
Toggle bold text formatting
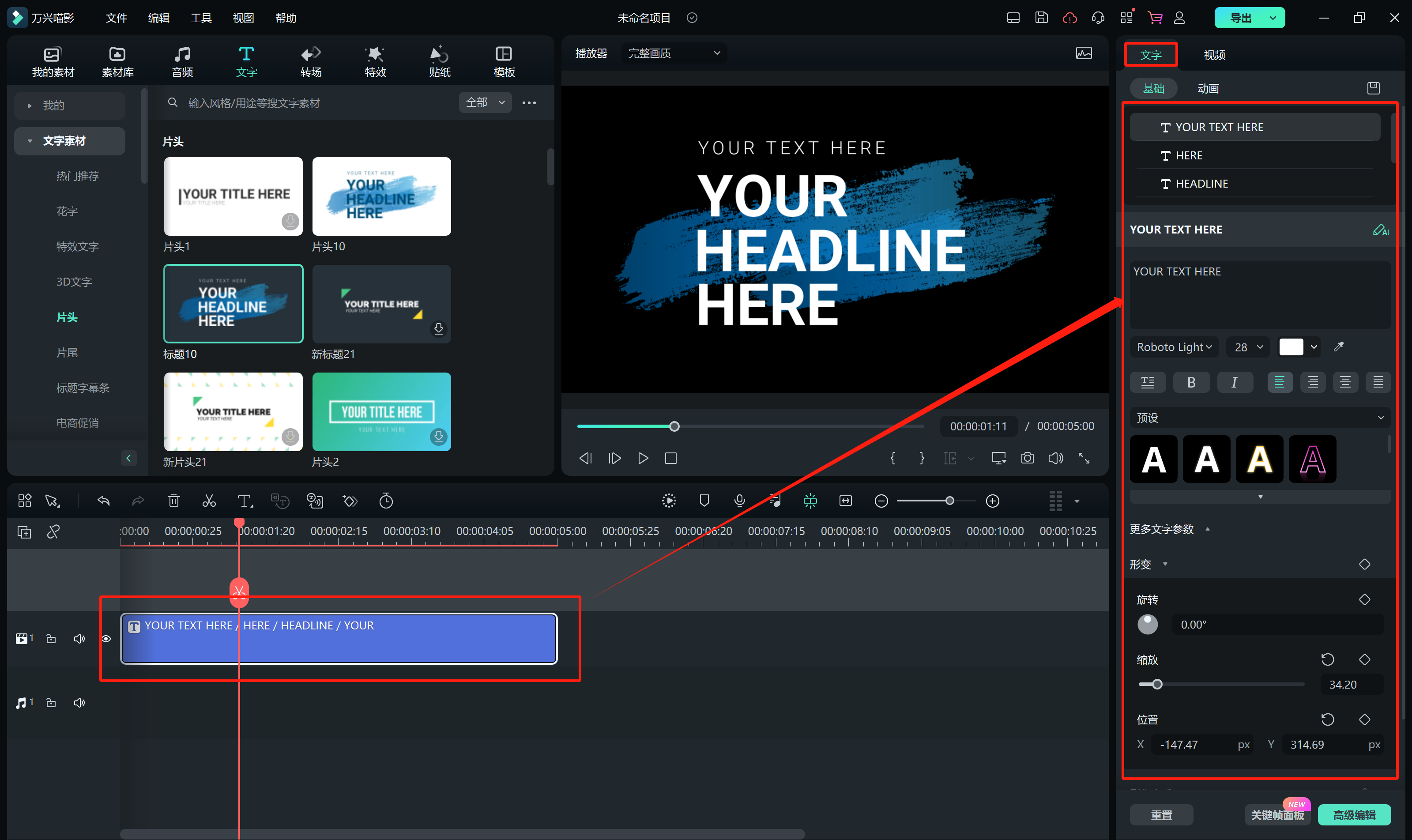click(x=1191, y=382)
